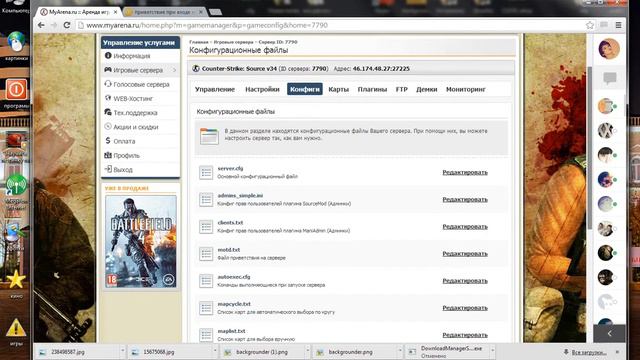Click the WEB-Хостинг globe icon
The image size is (640, 360).
point(108,98)
